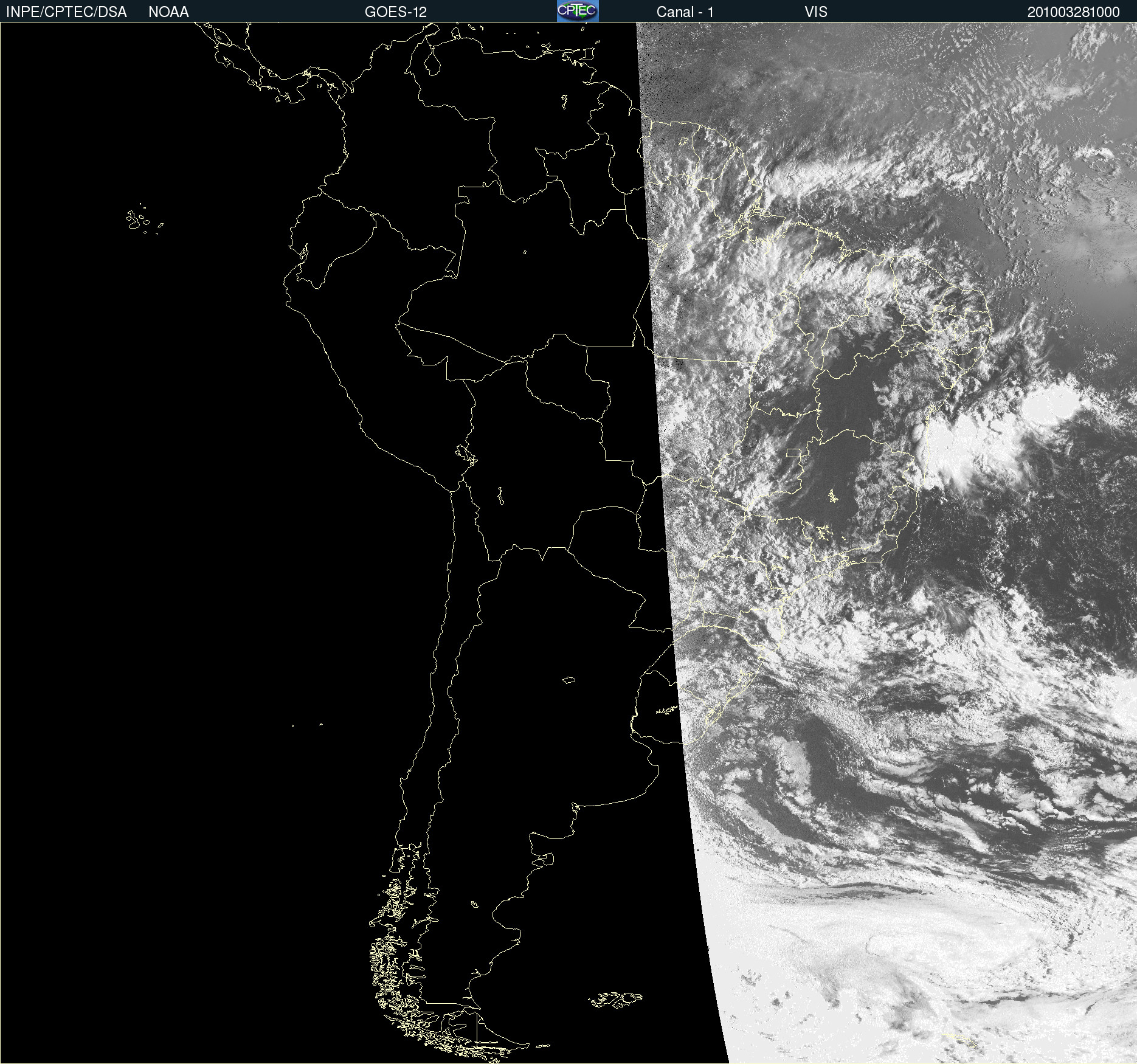Click the NOAA label in the header

pyautogui.click(x=168, y=12)
